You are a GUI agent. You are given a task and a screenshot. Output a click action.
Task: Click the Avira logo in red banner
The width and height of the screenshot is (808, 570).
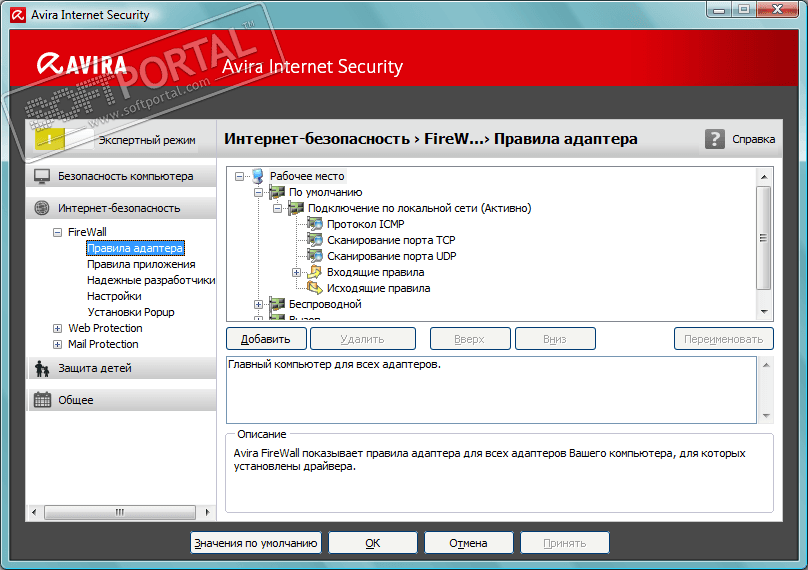[81, 64]
